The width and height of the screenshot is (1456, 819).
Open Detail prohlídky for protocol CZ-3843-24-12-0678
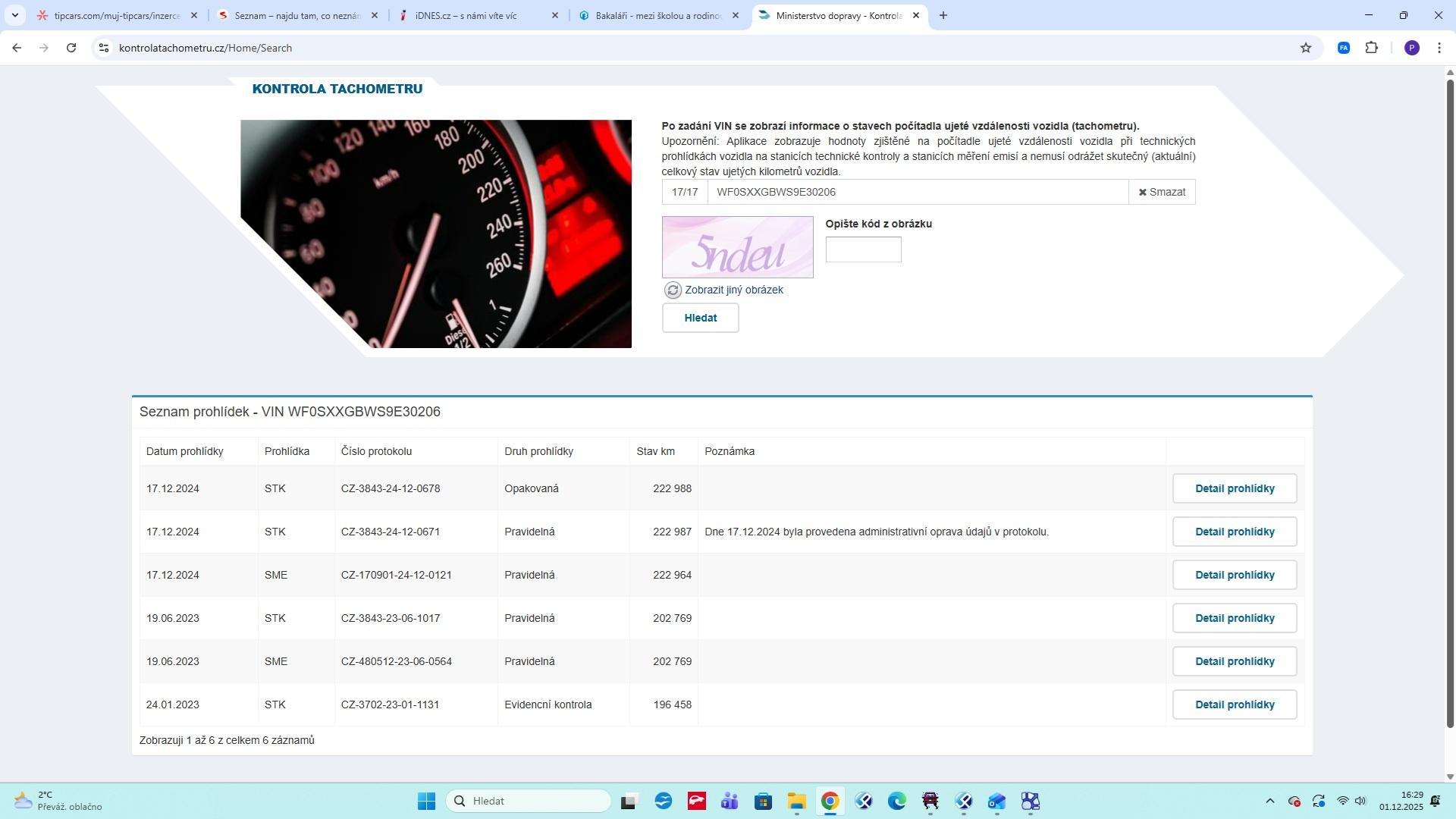point(1234,489)
